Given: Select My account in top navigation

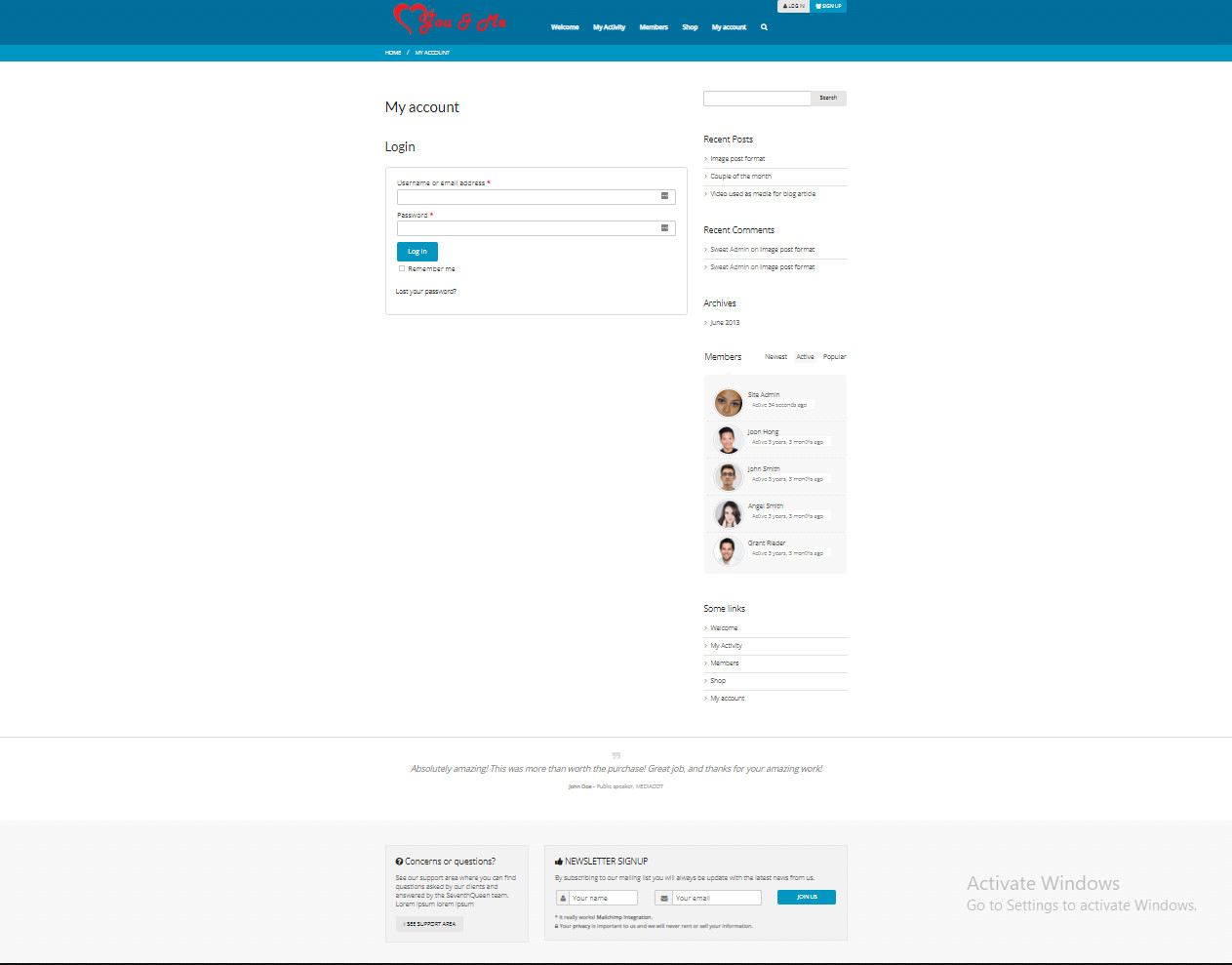Looking at the screenshot, I should (729, 27).
